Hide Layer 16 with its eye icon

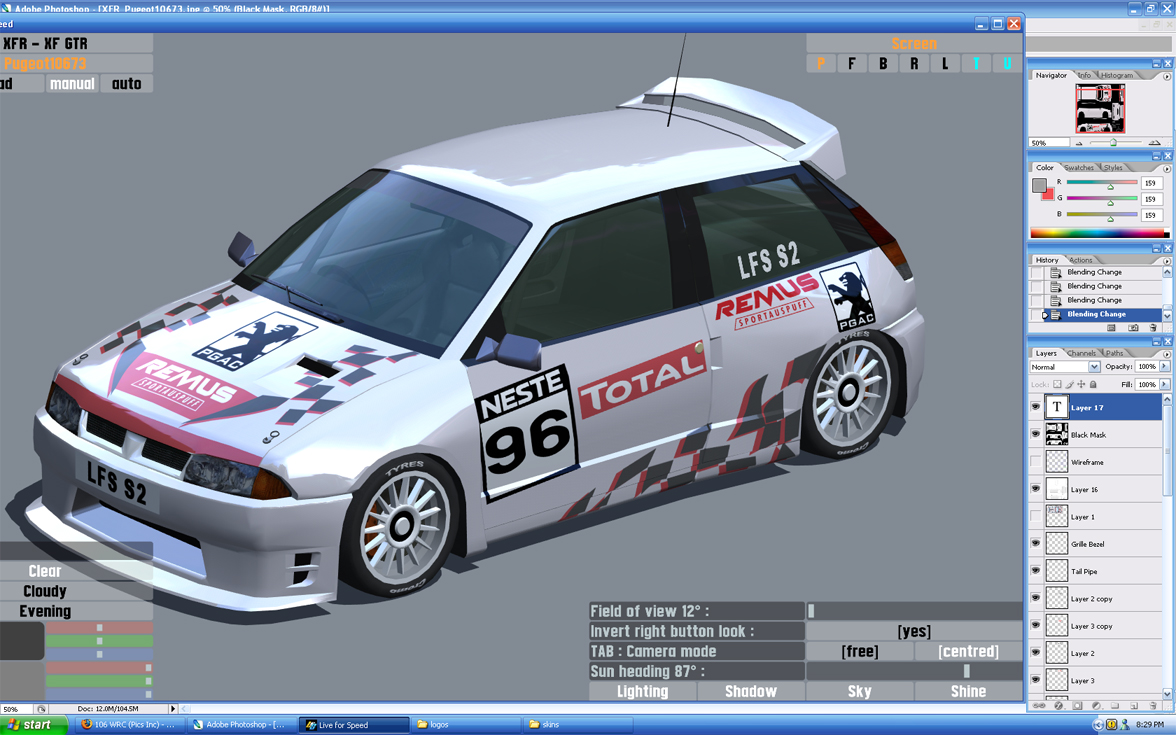point(1036,489)
